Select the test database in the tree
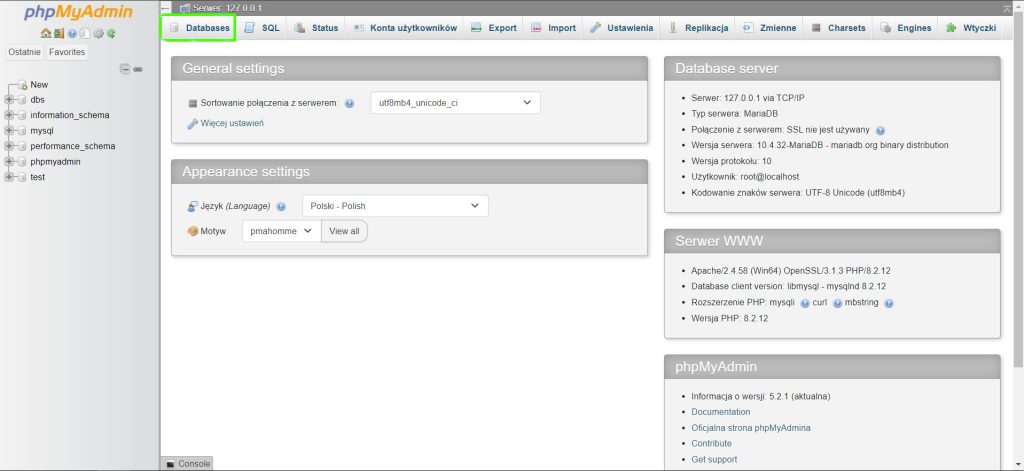This screenshot has height=471, width=1024. pos(38,177)
